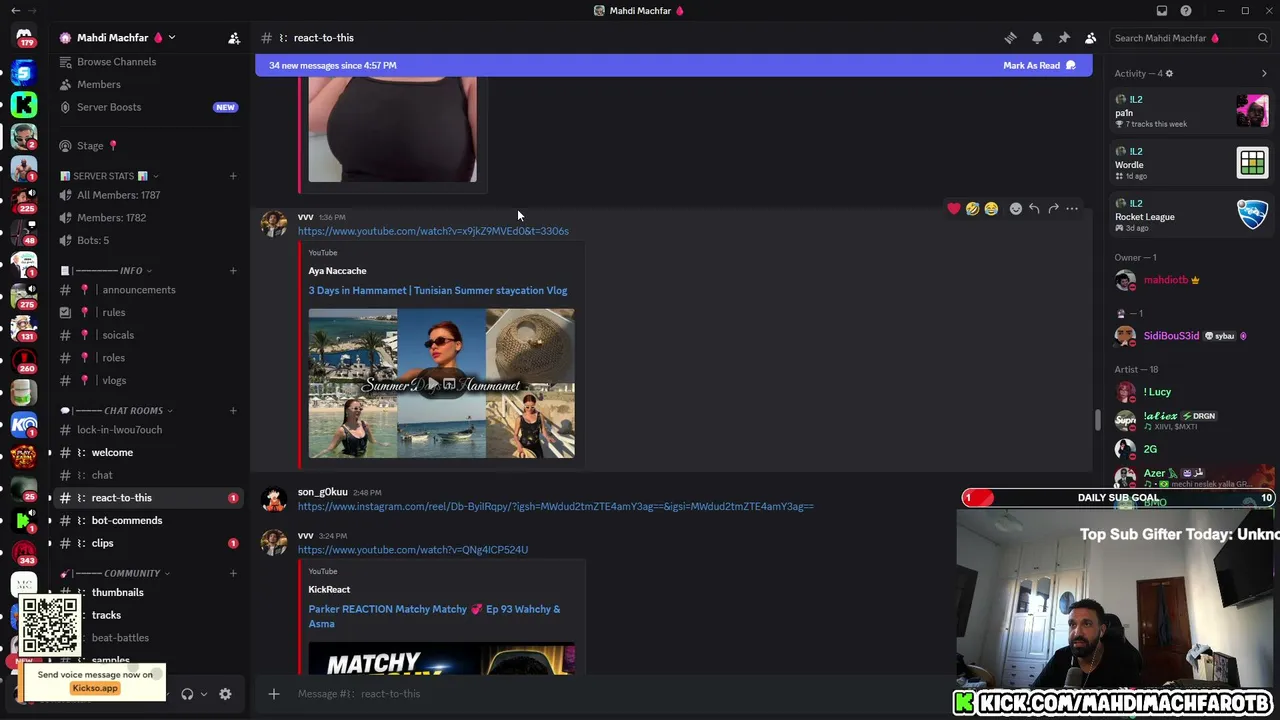This screenshot has width=1280, height=720.
Task: Collapse the SERVER STATS category
Action: (x=110, y=176)
